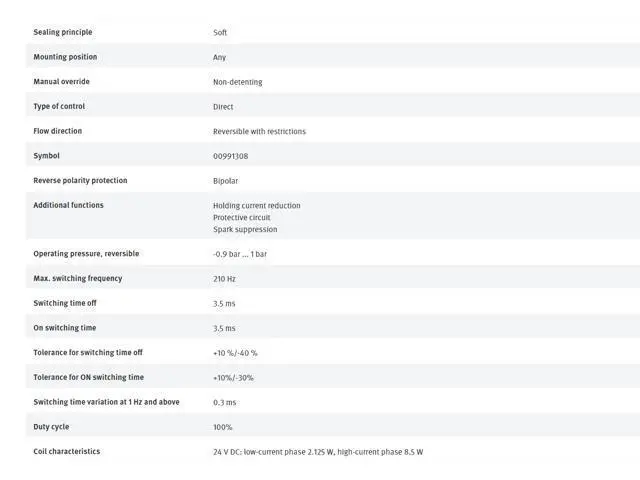Select the Reverse polarity protection label
Screen dimensions: 640x480
pos(80,180)
